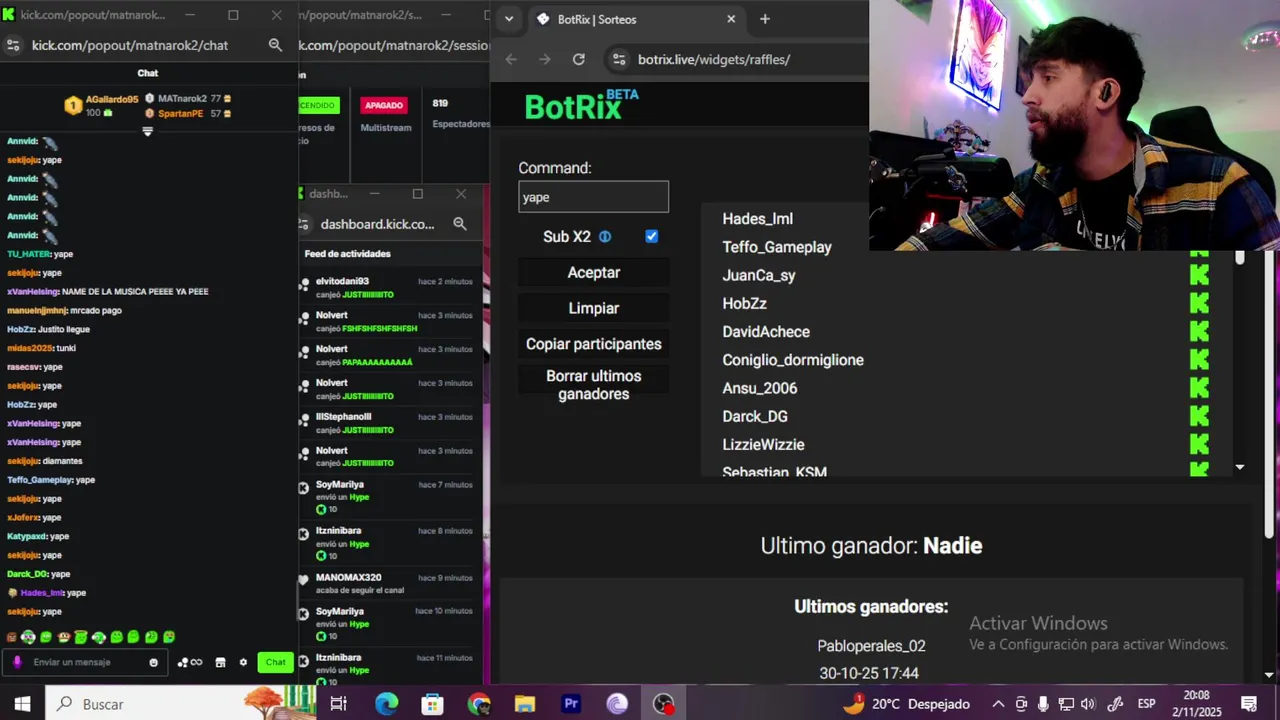Show hidden system tray icons
1280x720 pixels.
click(998, 704)
